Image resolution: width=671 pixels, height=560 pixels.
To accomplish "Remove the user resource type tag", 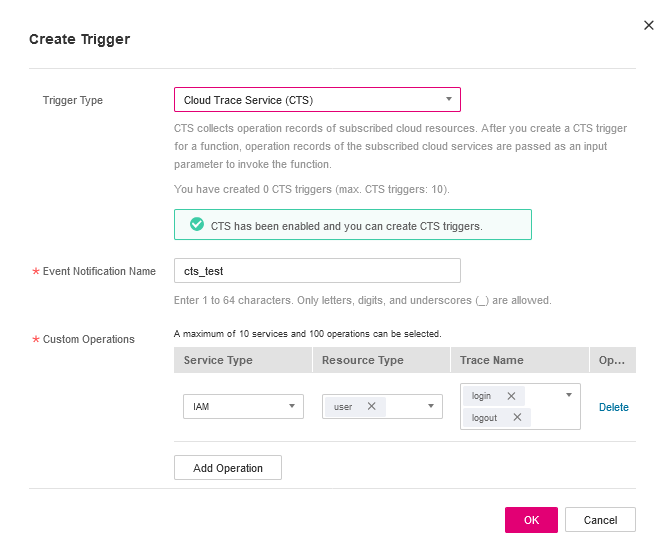I will click(x=372, y=407).
